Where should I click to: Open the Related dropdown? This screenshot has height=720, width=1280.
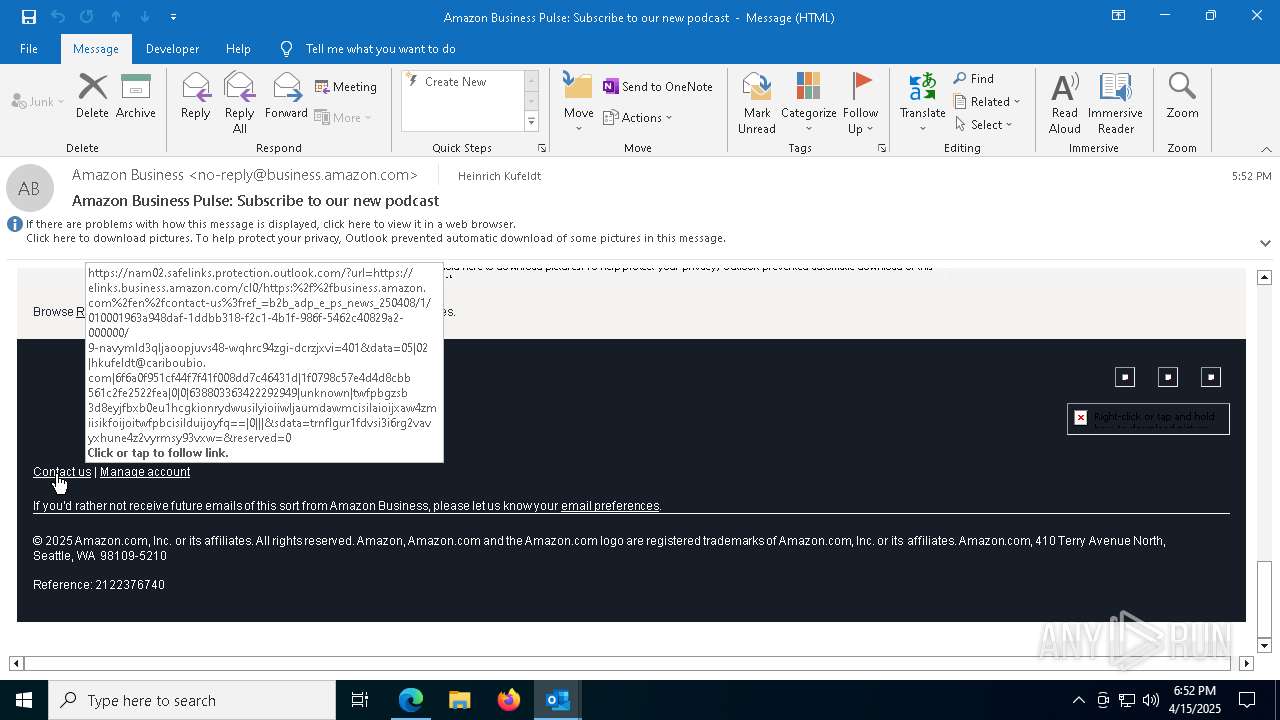tap(987, 102)
